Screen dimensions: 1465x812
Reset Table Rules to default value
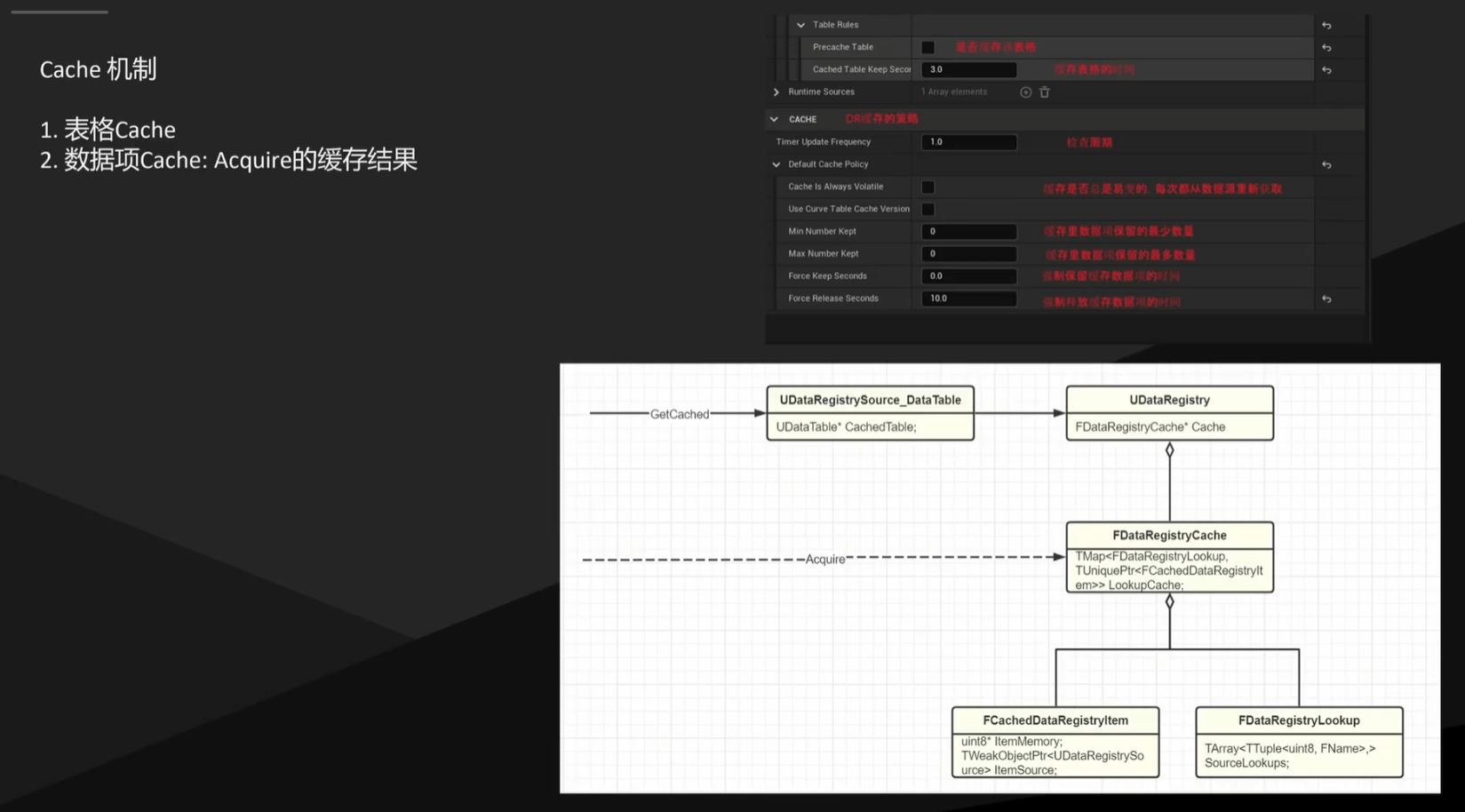point(1326,26)
